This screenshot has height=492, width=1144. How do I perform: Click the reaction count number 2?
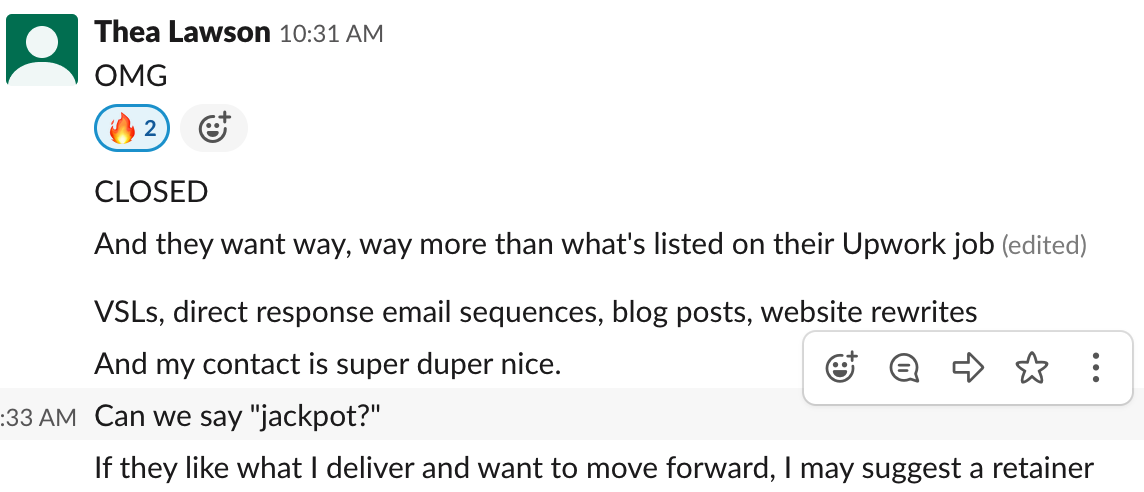[150, 129]
